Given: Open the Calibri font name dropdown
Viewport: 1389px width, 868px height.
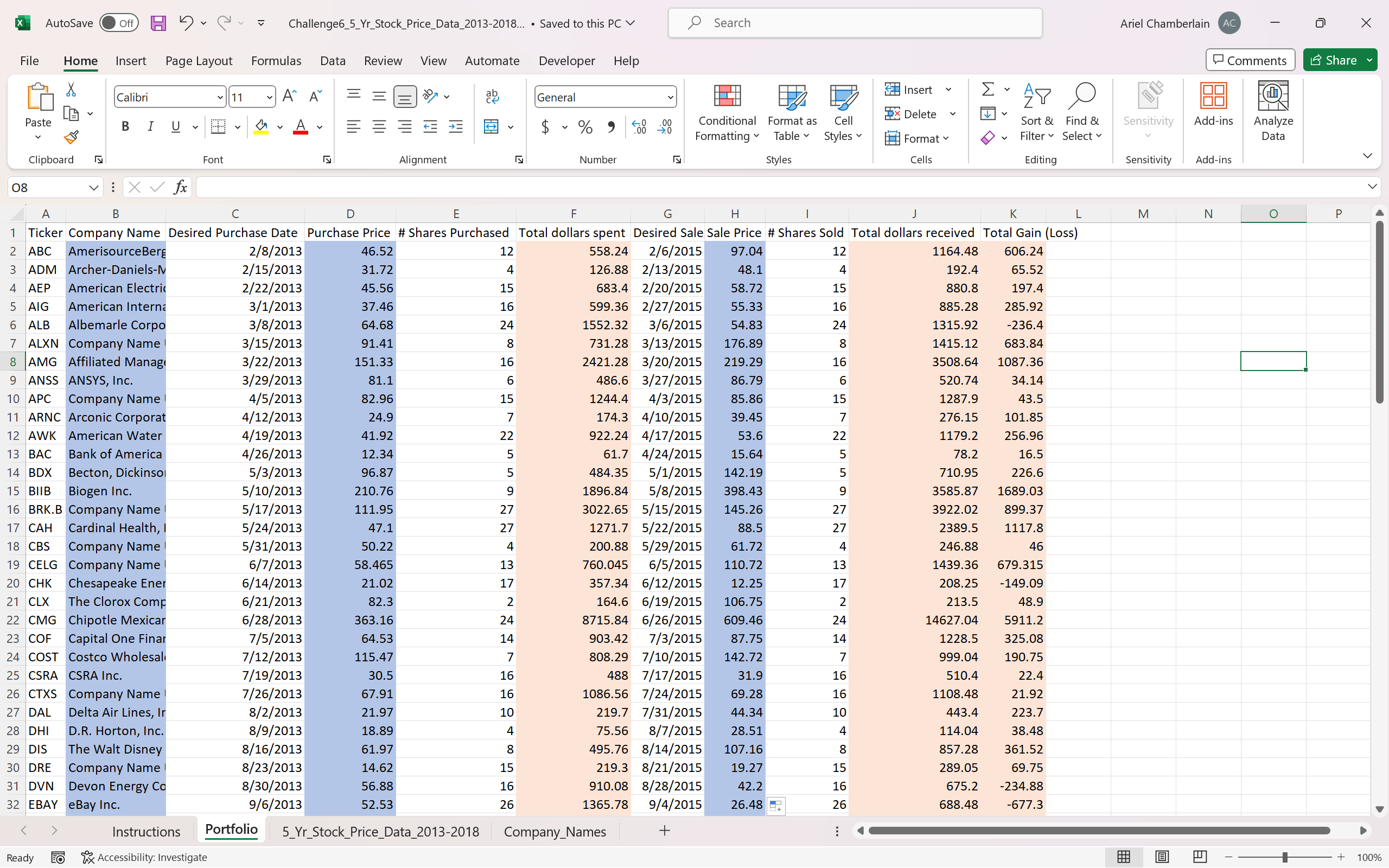Looking at the screenshot, I should coord(220,97).
